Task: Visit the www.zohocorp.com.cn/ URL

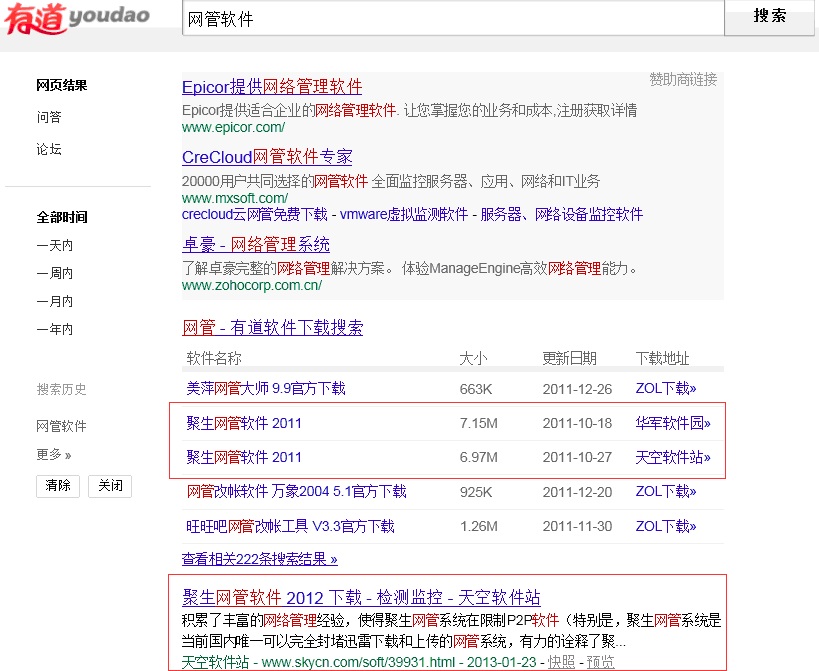Action: click(x=252, y=286)
